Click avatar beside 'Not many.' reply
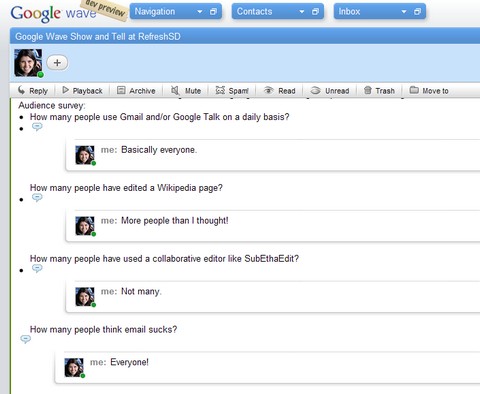 pos(85,297)
